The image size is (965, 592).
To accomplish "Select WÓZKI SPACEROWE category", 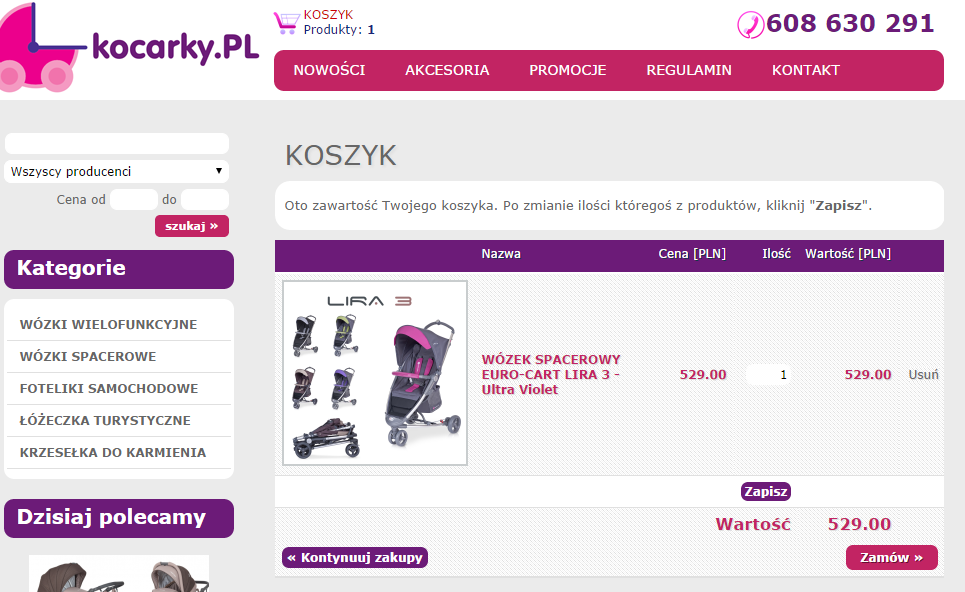I will pyautogui.click(x=88, y=356).
